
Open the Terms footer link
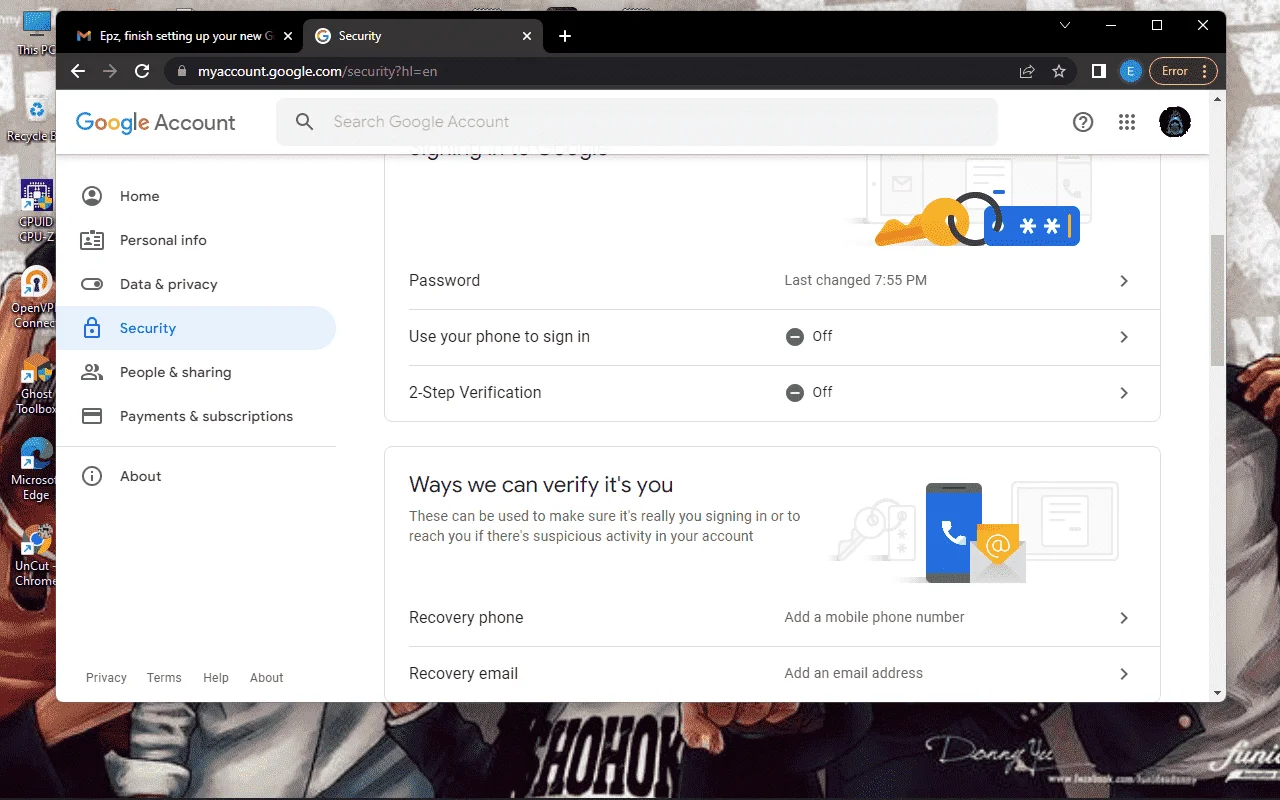164,678
